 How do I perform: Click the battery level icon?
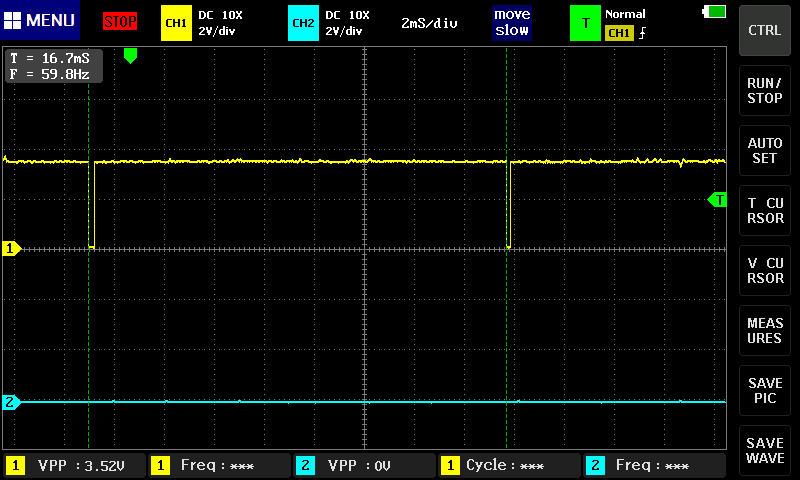[714, 12]
